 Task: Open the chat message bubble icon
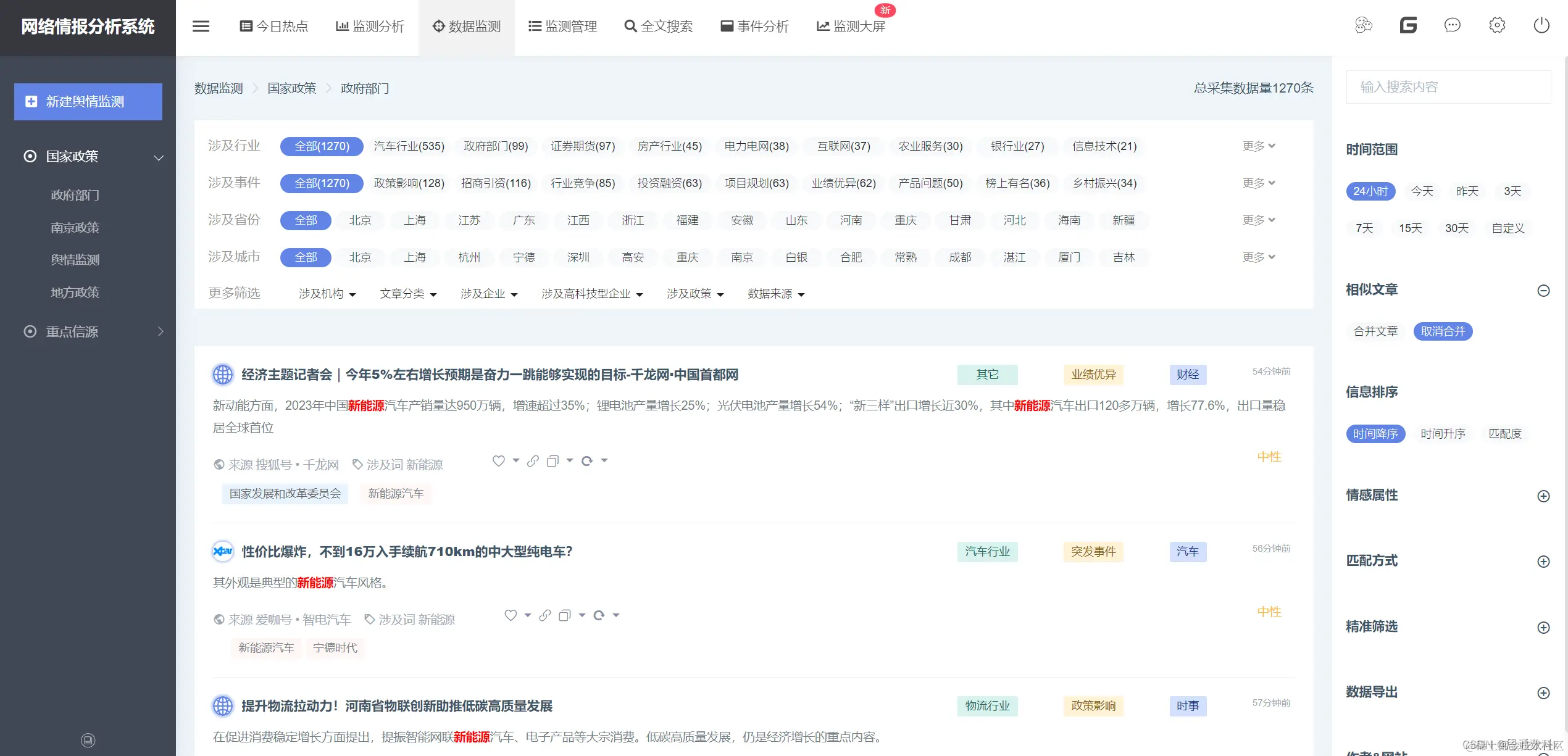tap(1452, 25)
